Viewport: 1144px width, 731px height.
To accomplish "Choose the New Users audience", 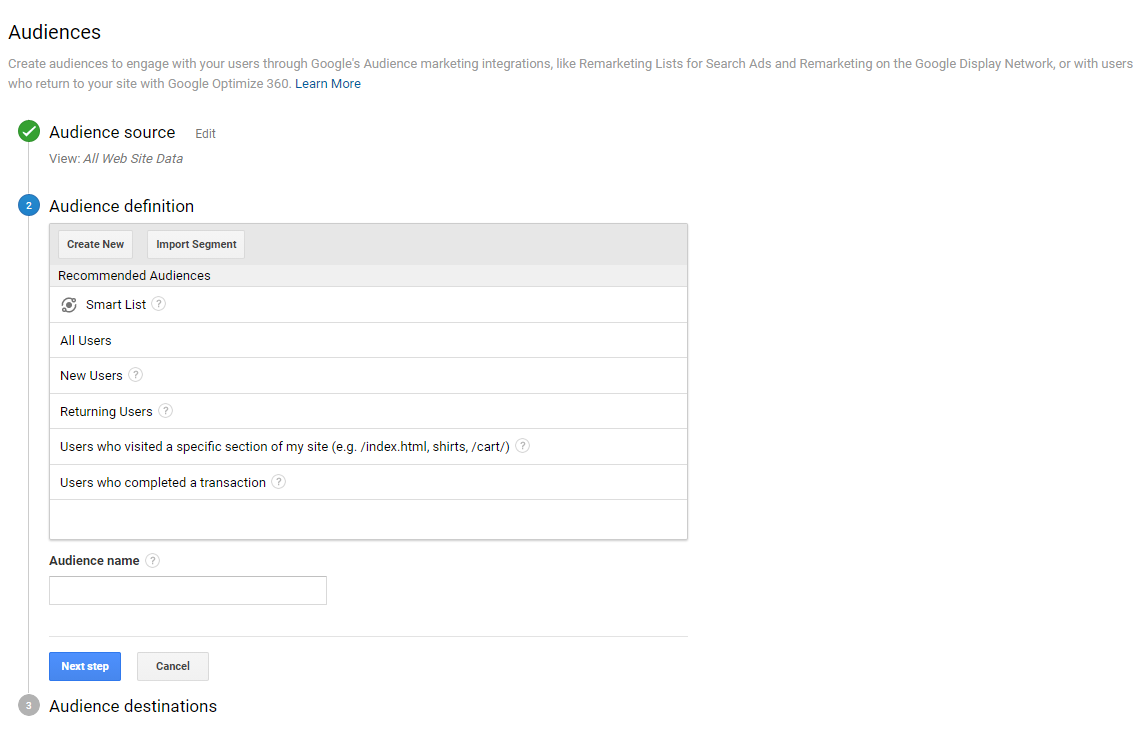I will coord(91,376).
